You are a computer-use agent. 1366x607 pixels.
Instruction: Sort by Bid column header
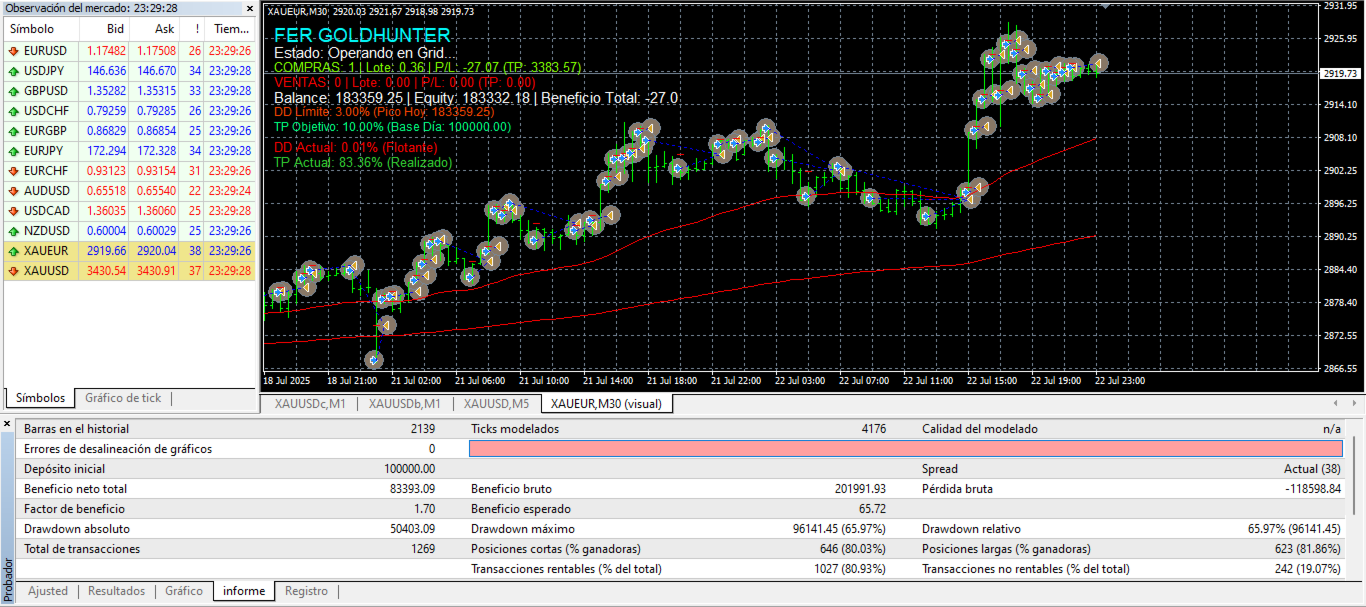[105, 29]
